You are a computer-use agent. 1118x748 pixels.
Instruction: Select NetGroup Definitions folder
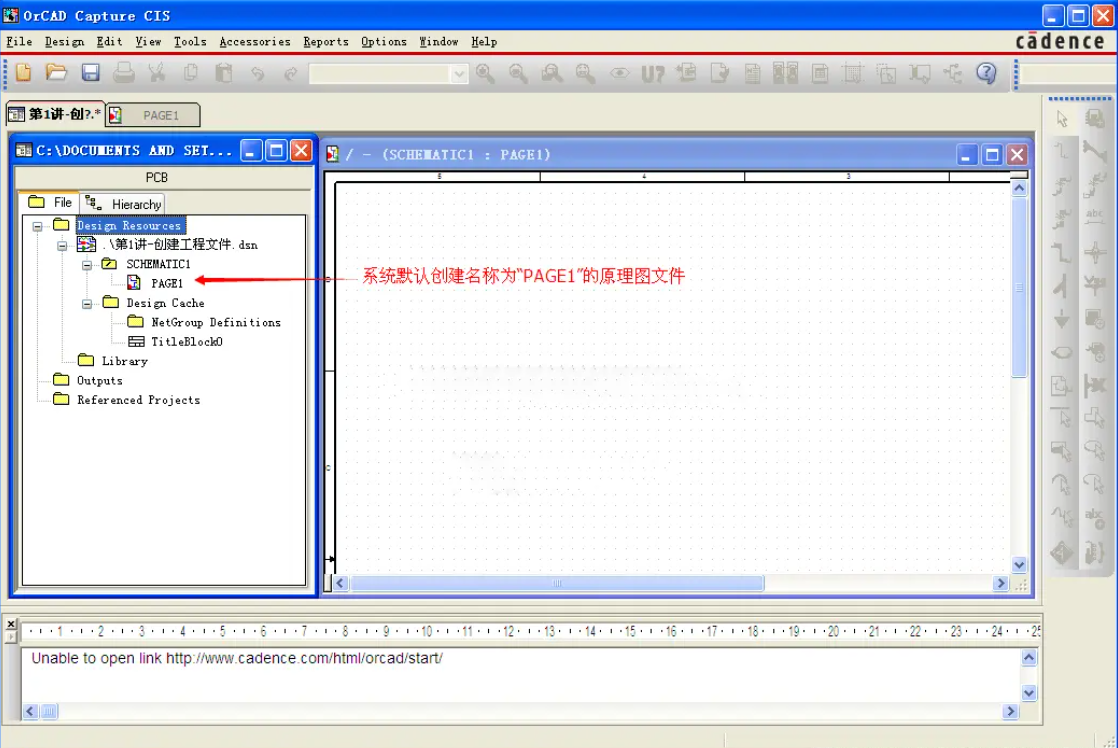point(216,322)
